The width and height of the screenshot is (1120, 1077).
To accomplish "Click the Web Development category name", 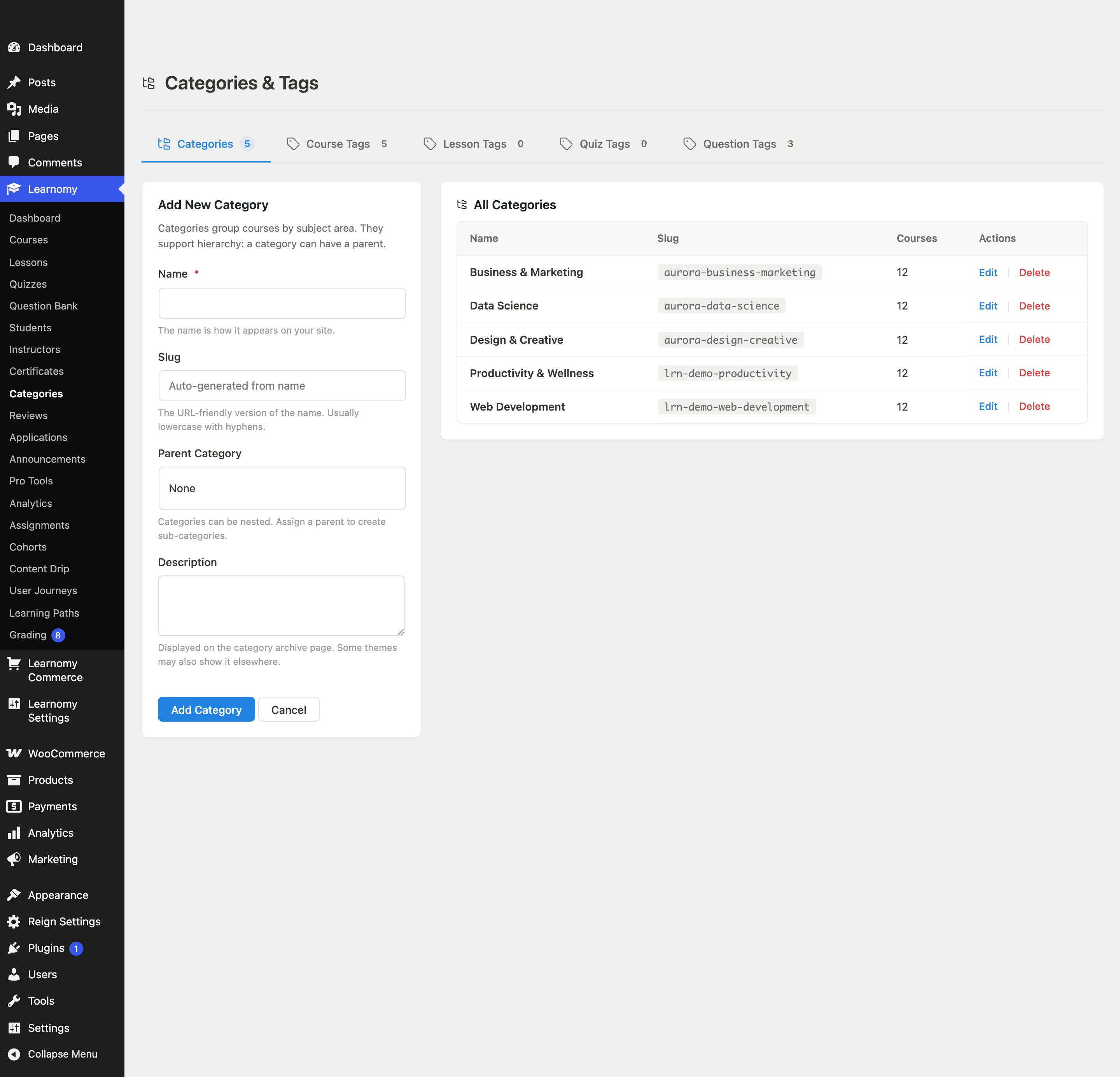I will 517,406.
